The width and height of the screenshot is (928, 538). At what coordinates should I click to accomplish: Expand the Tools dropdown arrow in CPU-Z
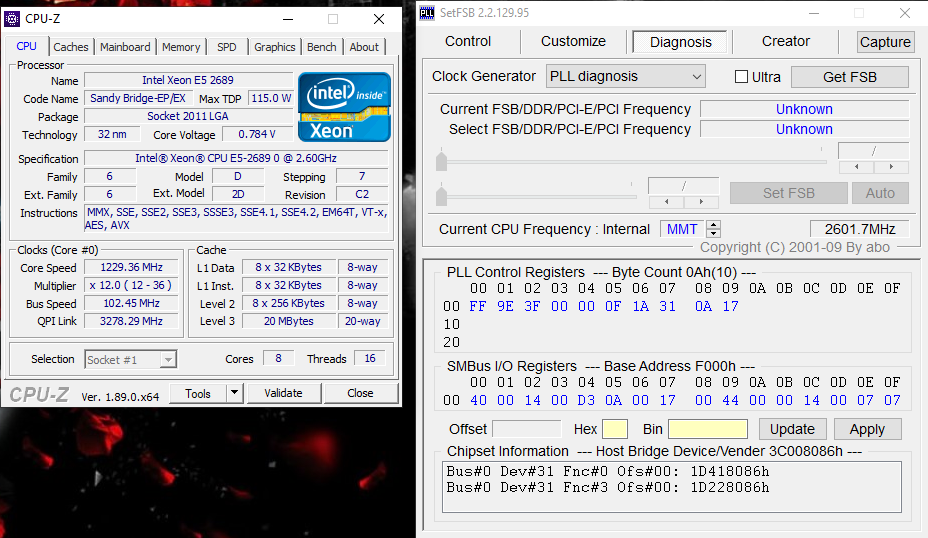point(235,393)
